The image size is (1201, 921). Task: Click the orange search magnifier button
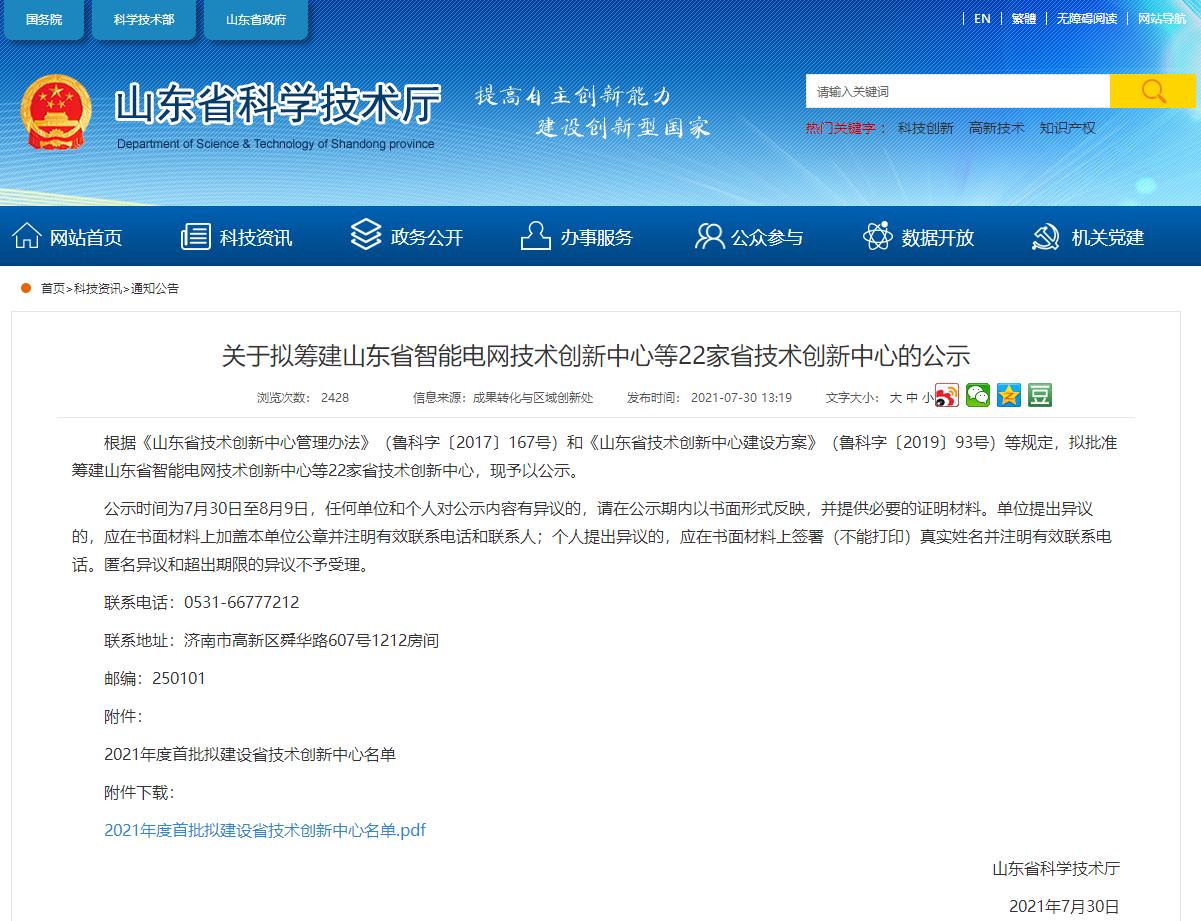coord(1152,91)
